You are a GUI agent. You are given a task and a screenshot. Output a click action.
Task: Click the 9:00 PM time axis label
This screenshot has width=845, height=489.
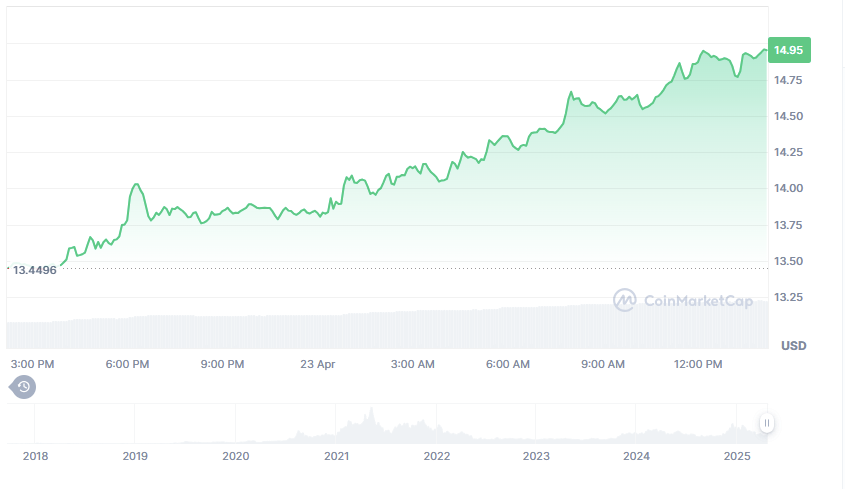[x=223, y=364]
